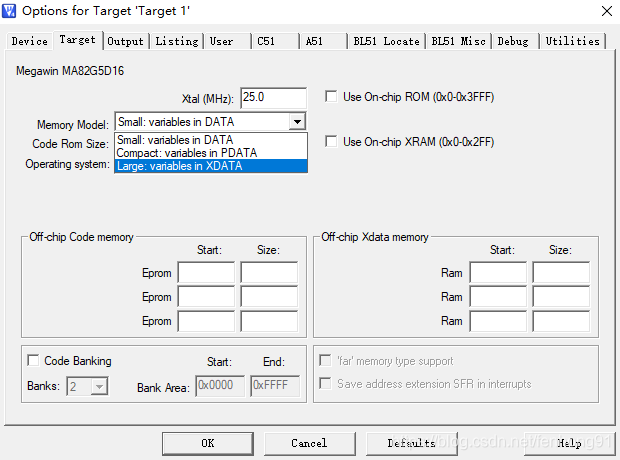Click third Eprom Size field
The width and height of the screenshot is (620, 460).
[x=269, y=321]
